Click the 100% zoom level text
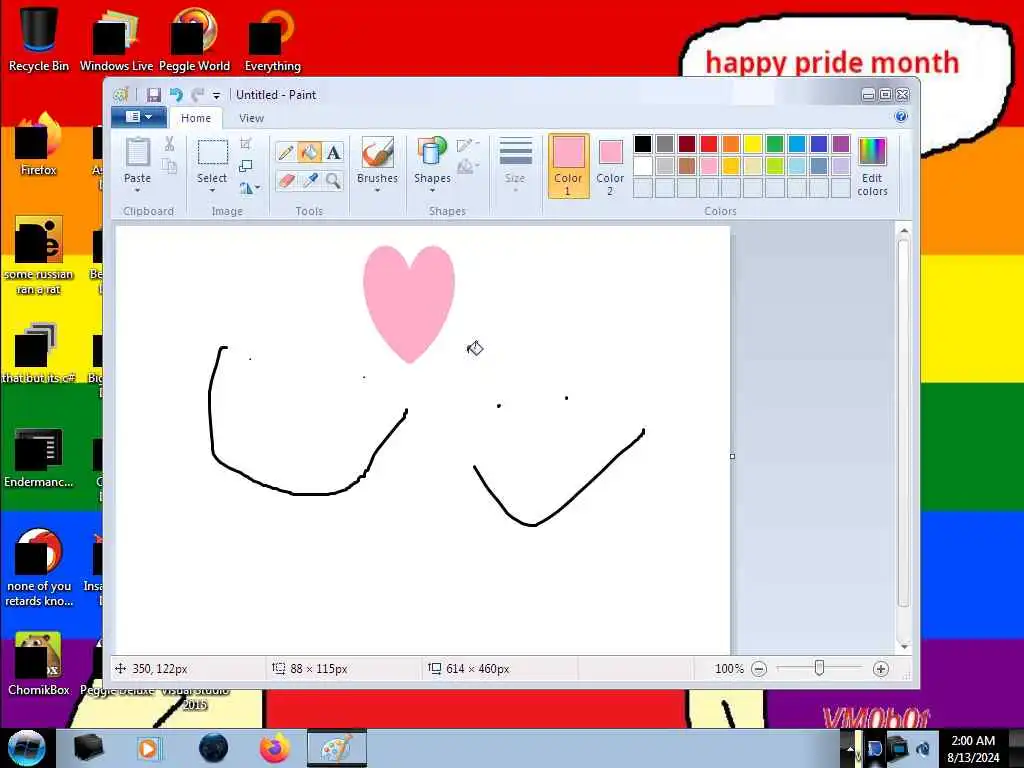Screen dimensions: 1024x768 [x=729, y=669]
